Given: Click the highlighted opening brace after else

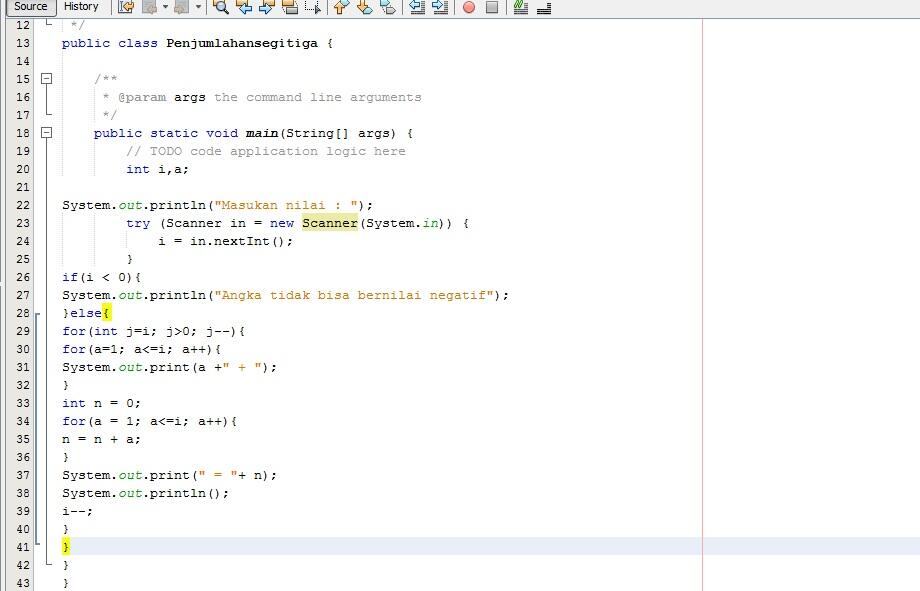Looking at the screenshot, I should [x=106, y=313].
